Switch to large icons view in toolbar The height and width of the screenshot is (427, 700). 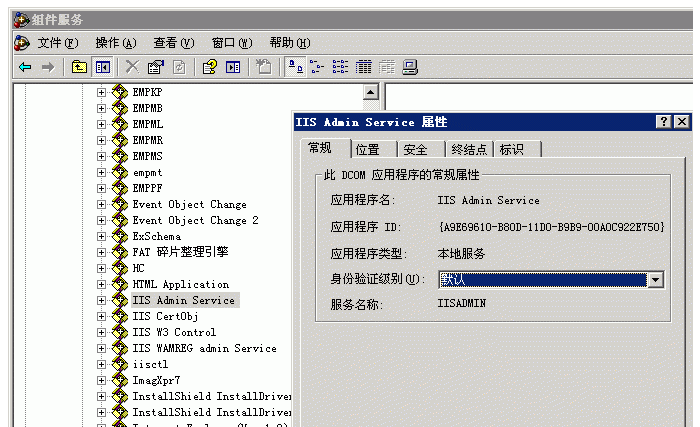pos(295,67)
